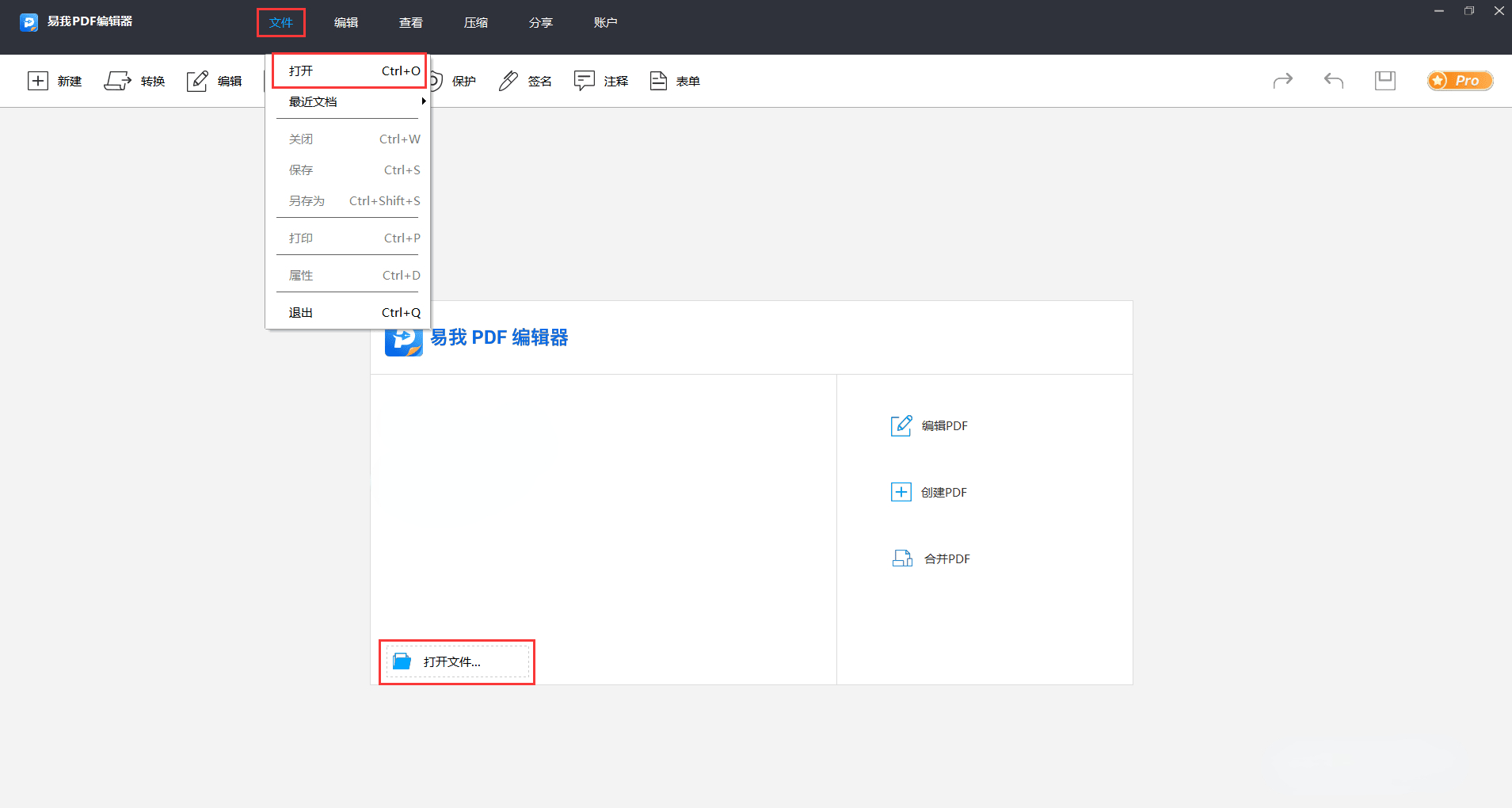
Task: Click the save floppy disk icon
Action: [1385, 80]
